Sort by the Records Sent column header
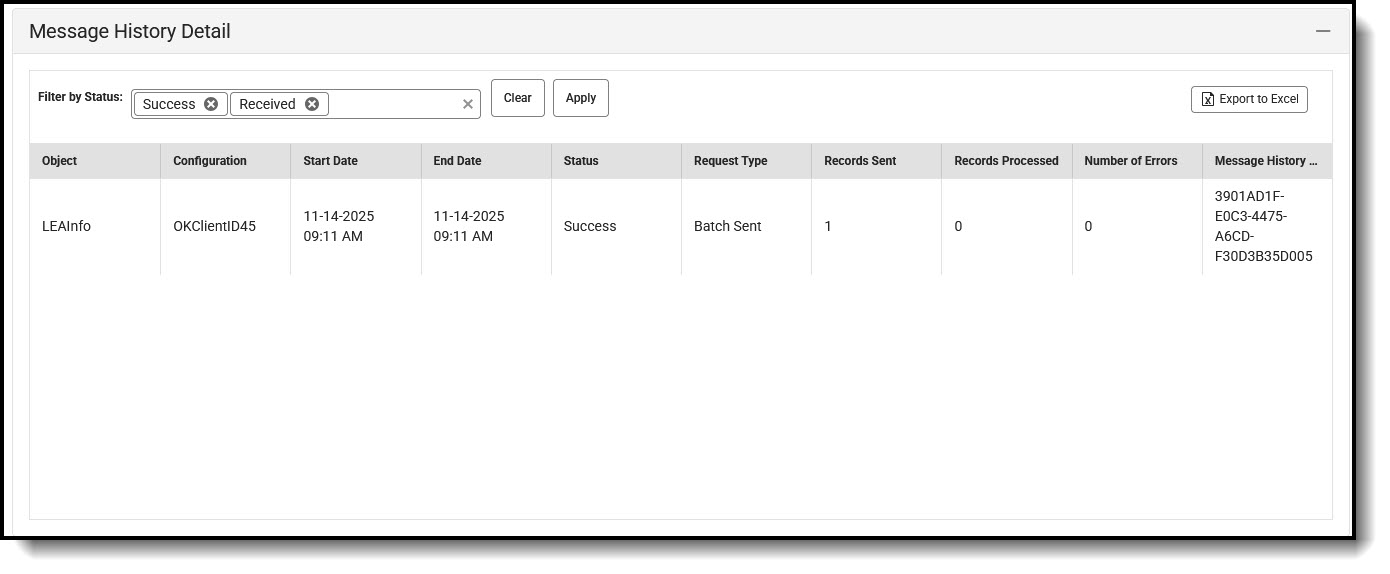 [x=876, y=161]
